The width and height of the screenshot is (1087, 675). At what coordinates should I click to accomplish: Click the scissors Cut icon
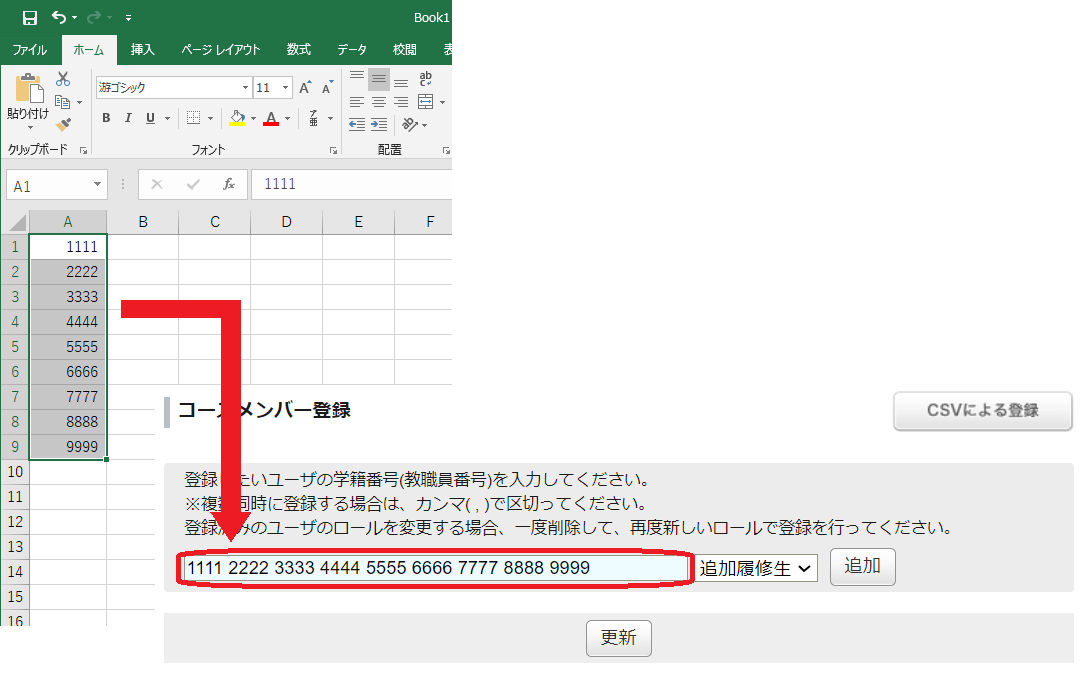tap(63, 79)
